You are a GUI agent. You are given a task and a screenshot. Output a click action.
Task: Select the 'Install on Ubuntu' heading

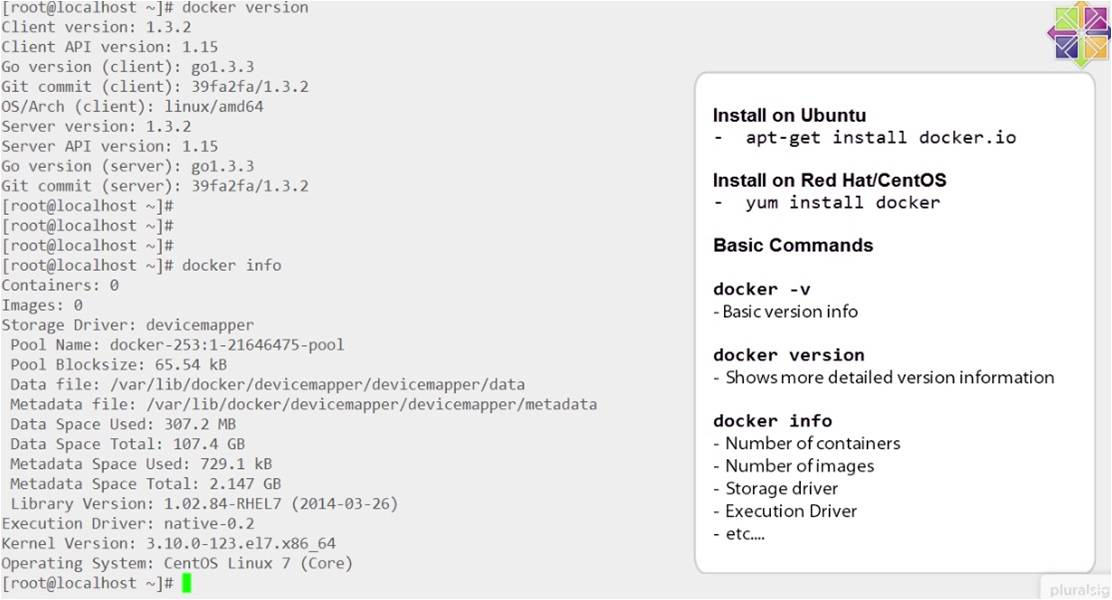click(789, 115)
